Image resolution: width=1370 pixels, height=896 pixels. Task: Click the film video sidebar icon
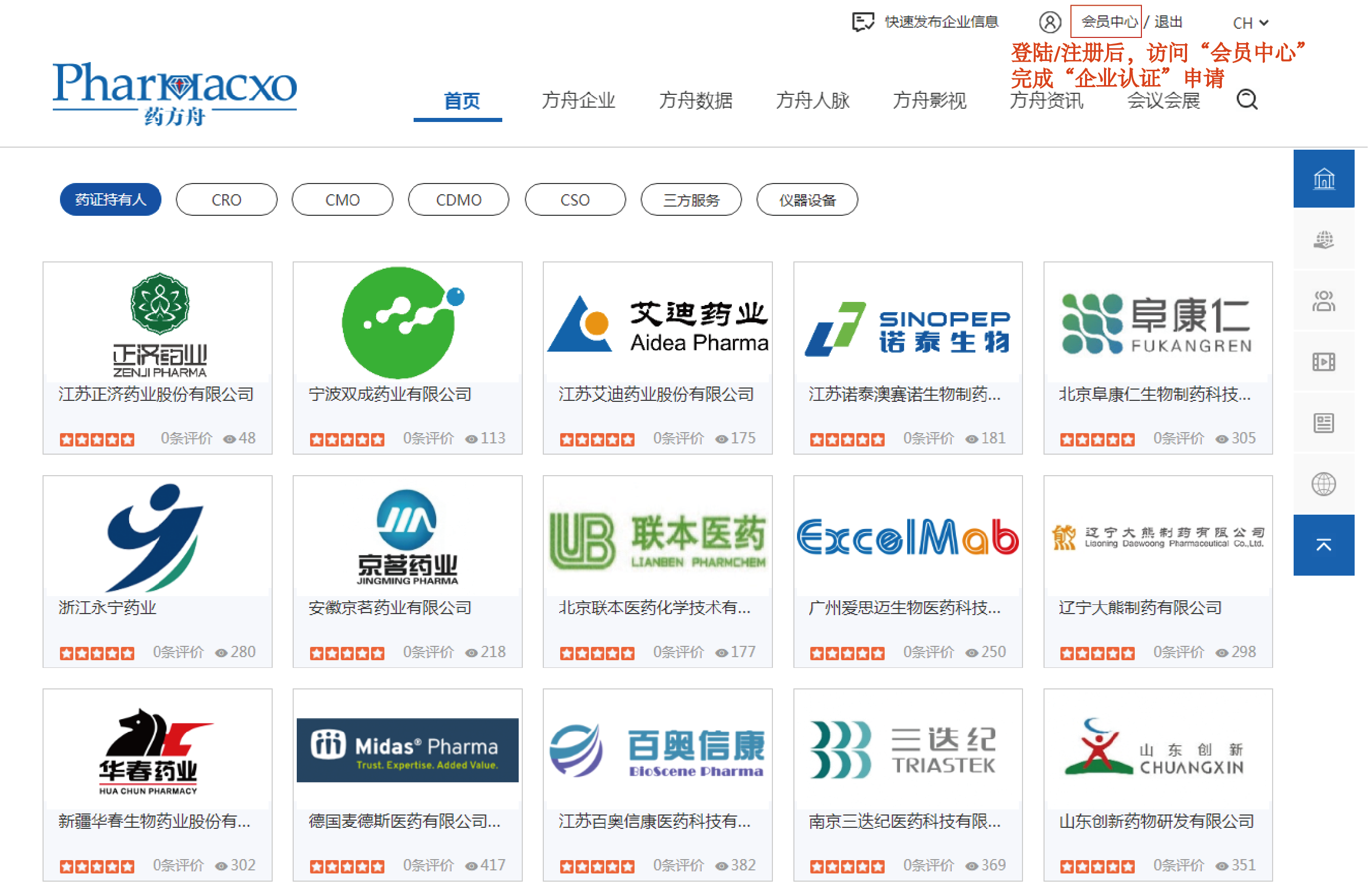pos(1325,362)
